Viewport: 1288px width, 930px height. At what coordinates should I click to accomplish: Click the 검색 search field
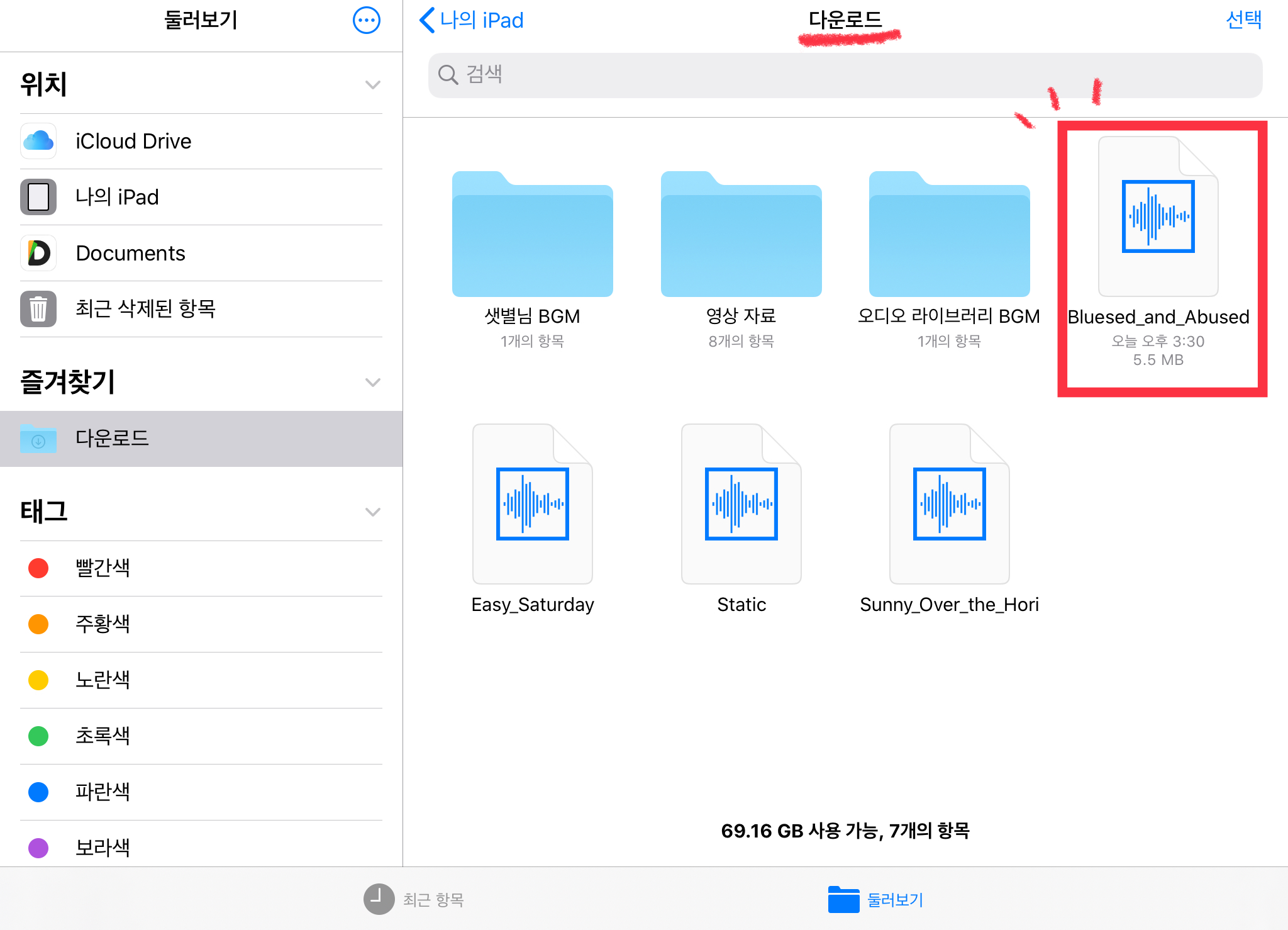pyautogui.click(x=845, y=75)
